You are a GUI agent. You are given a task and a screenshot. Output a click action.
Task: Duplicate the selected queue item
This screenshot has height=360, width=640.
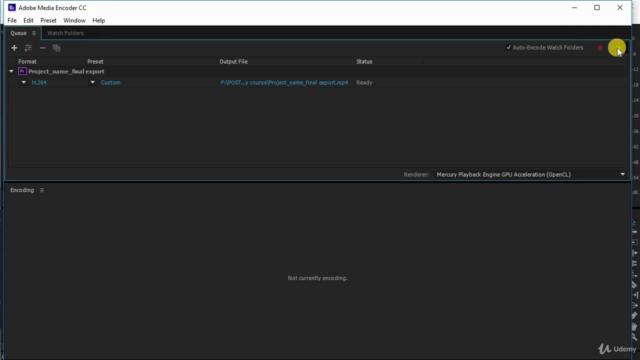(56, 48)
